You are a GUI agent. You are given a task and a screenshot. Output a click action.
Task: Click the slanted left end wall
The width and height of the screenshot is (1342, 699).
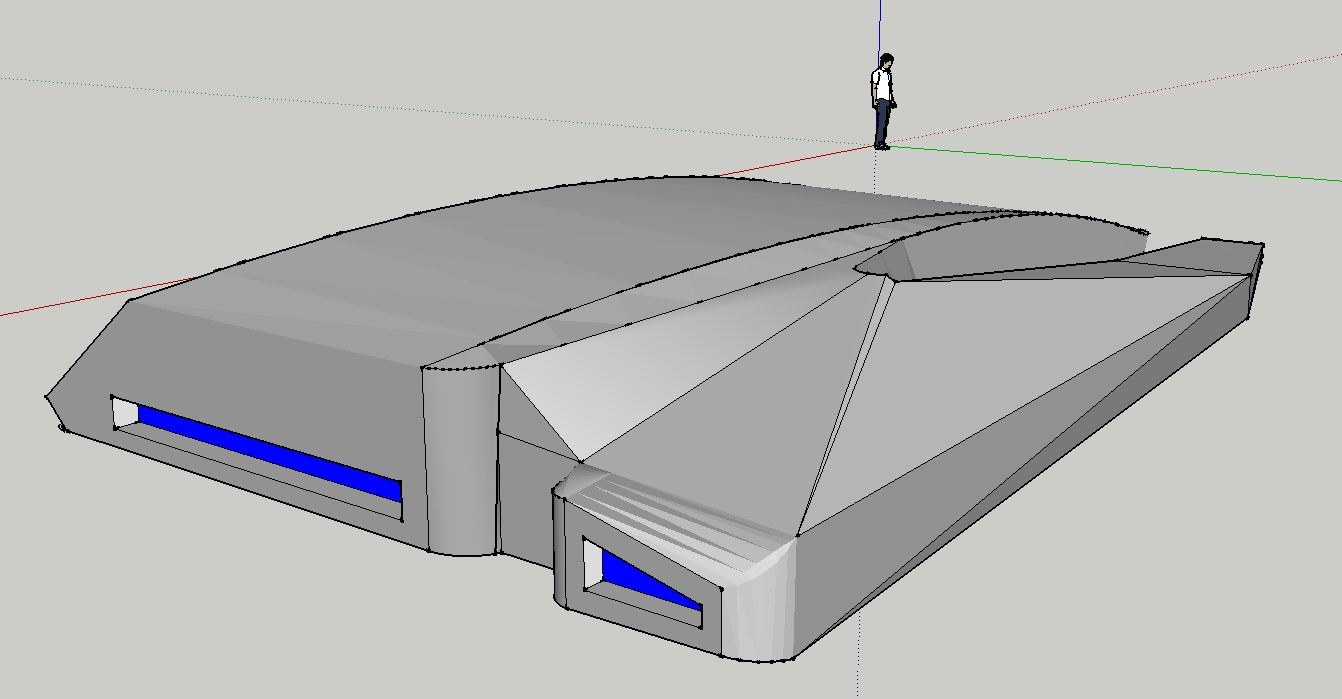pyautogui.click(x=85, y=365)
